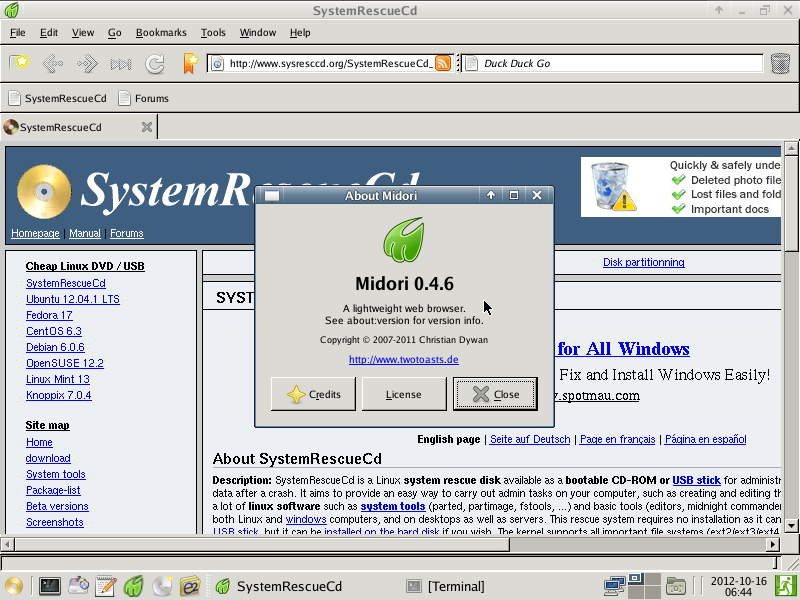Click the next sub-page skip icon
Screen dimensions: 800x600
click(x=121, y=64)
